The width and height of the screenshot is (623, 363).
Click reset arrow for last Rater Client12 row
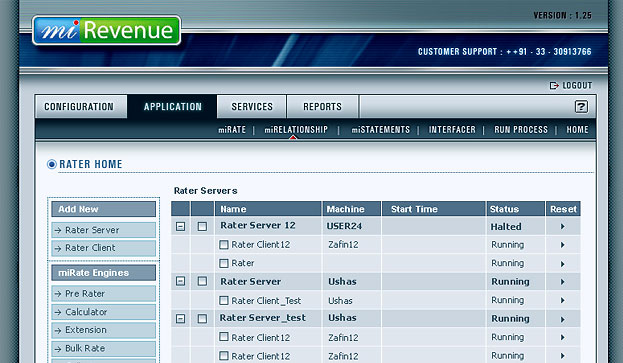(563, 356)
